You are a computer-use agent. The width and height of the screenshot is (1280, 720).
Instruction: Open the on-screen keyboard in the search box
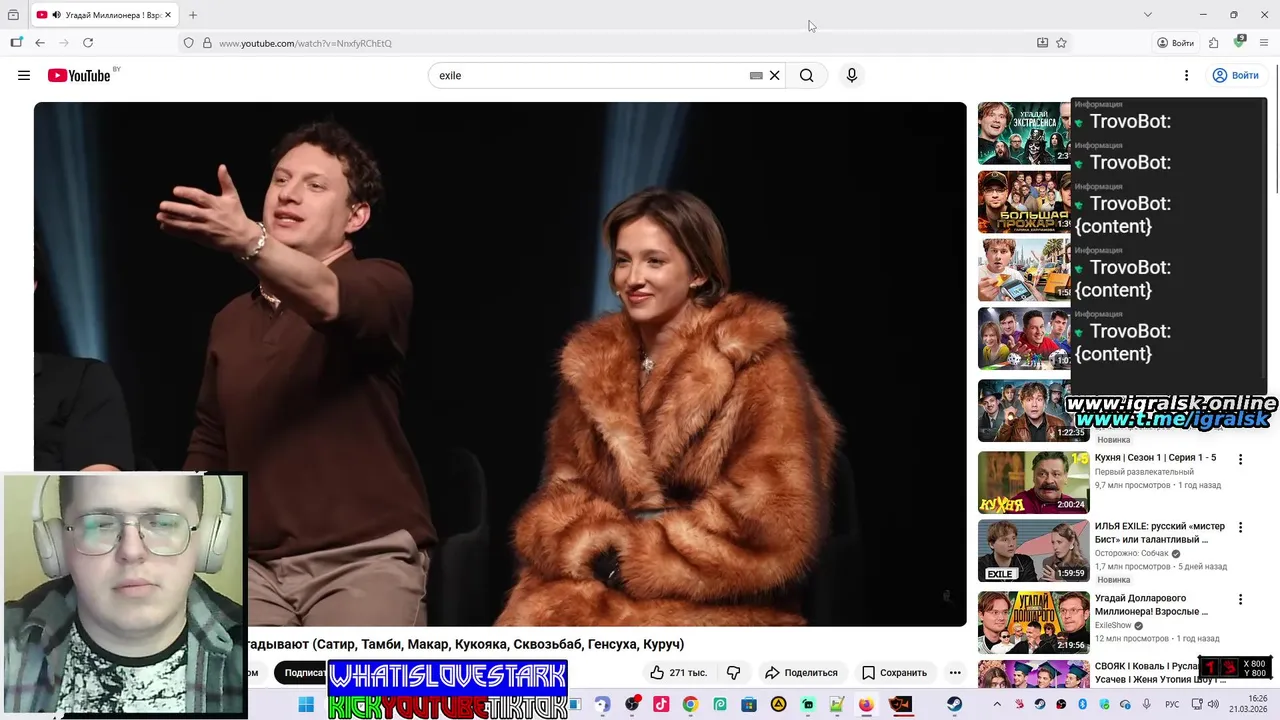click(x=756, y=75)
